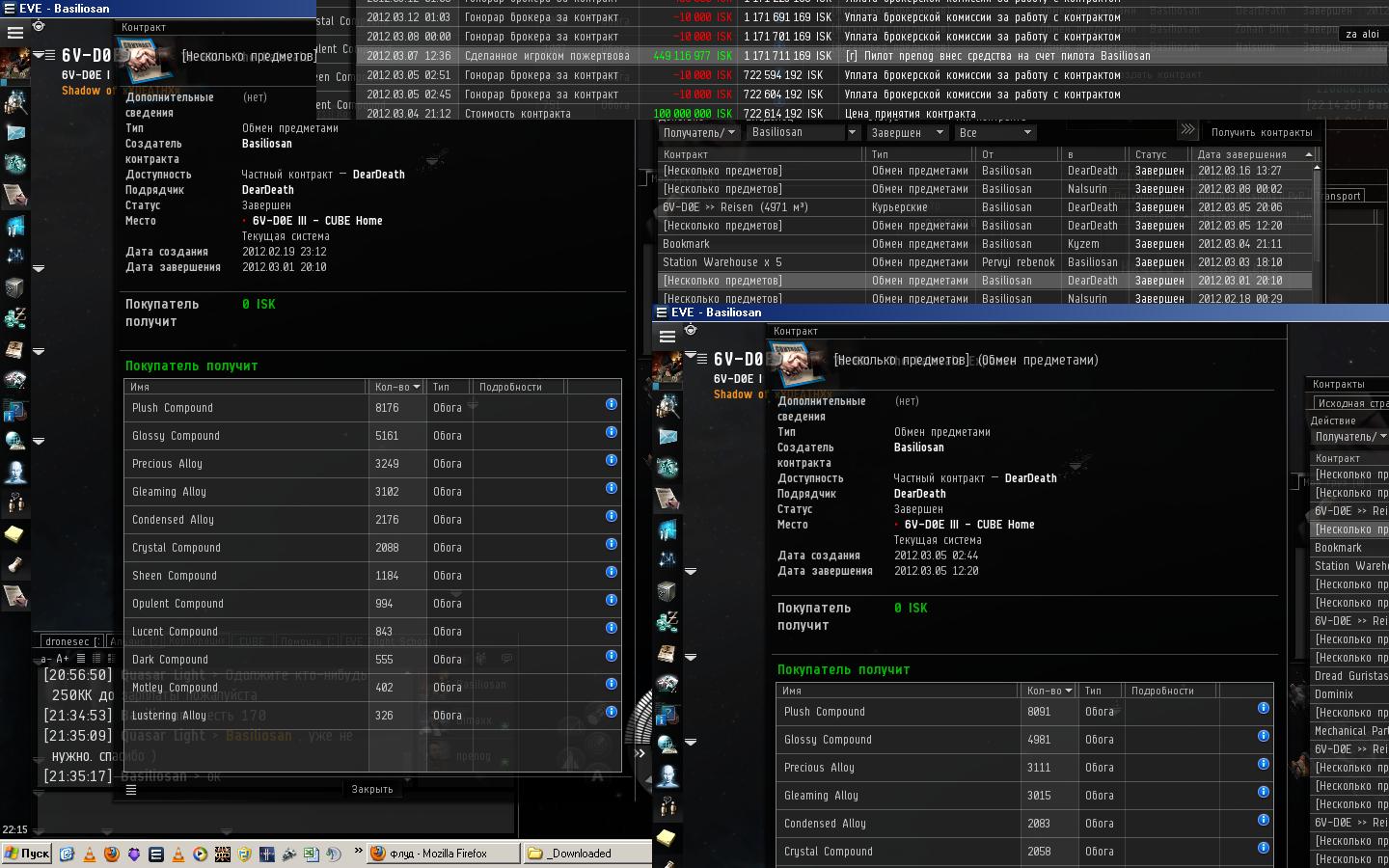Show info for Dark Compound 555 row
Viewport: 1389px width, 868px height.
coord(612,656)
